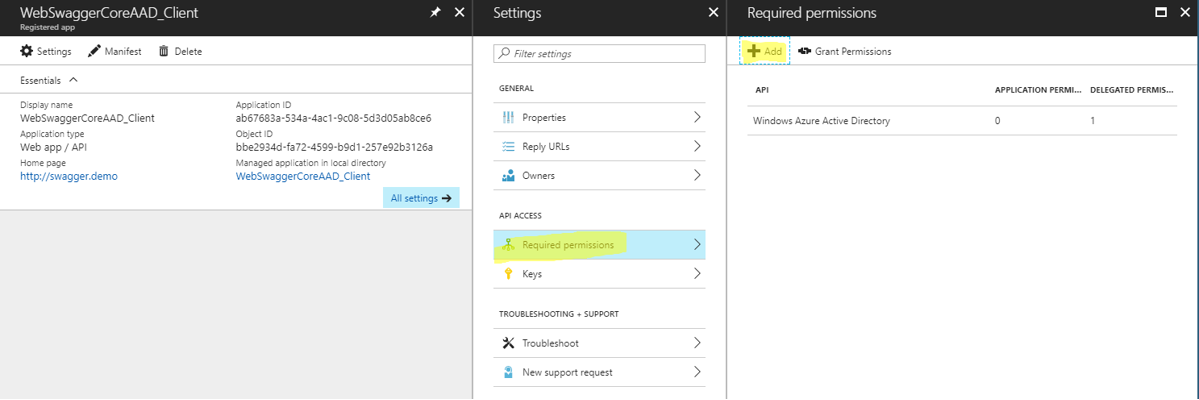Screen dimensions: 1199x400
Task: Open Settings gear in registered app toolbar
Action: (x=46, y=51)
